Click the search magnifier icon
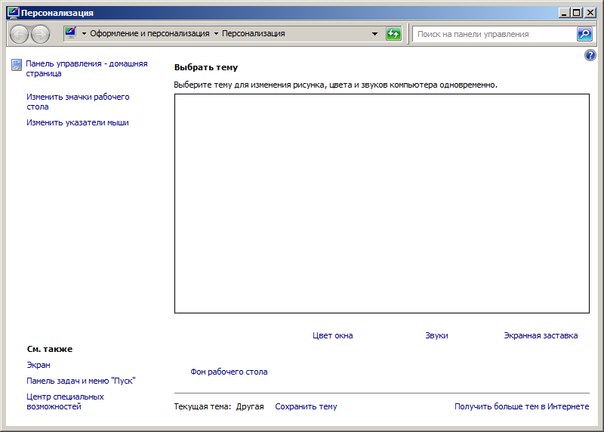Screen dimensions: 604x432 click(x=584, y=34)
